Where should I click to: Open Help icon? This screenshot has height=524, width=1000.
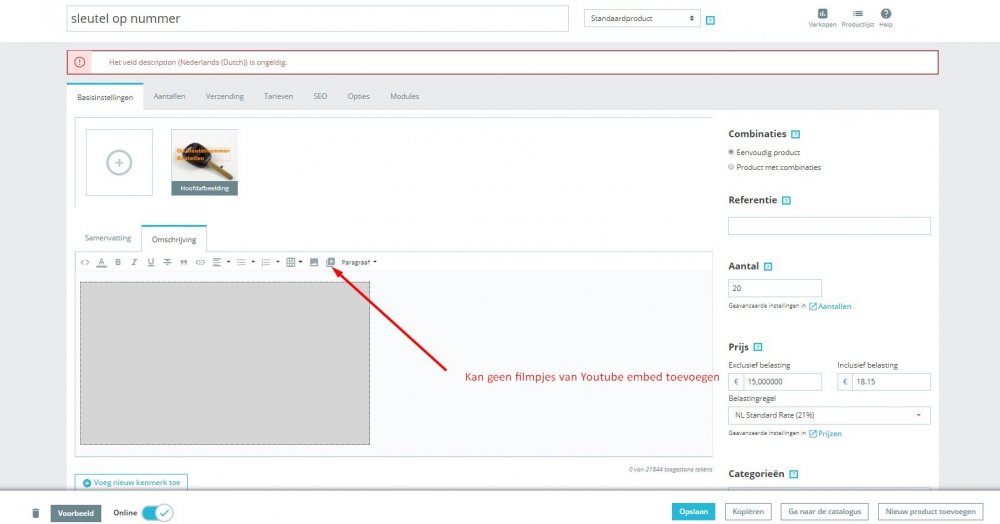pos(886,18)
